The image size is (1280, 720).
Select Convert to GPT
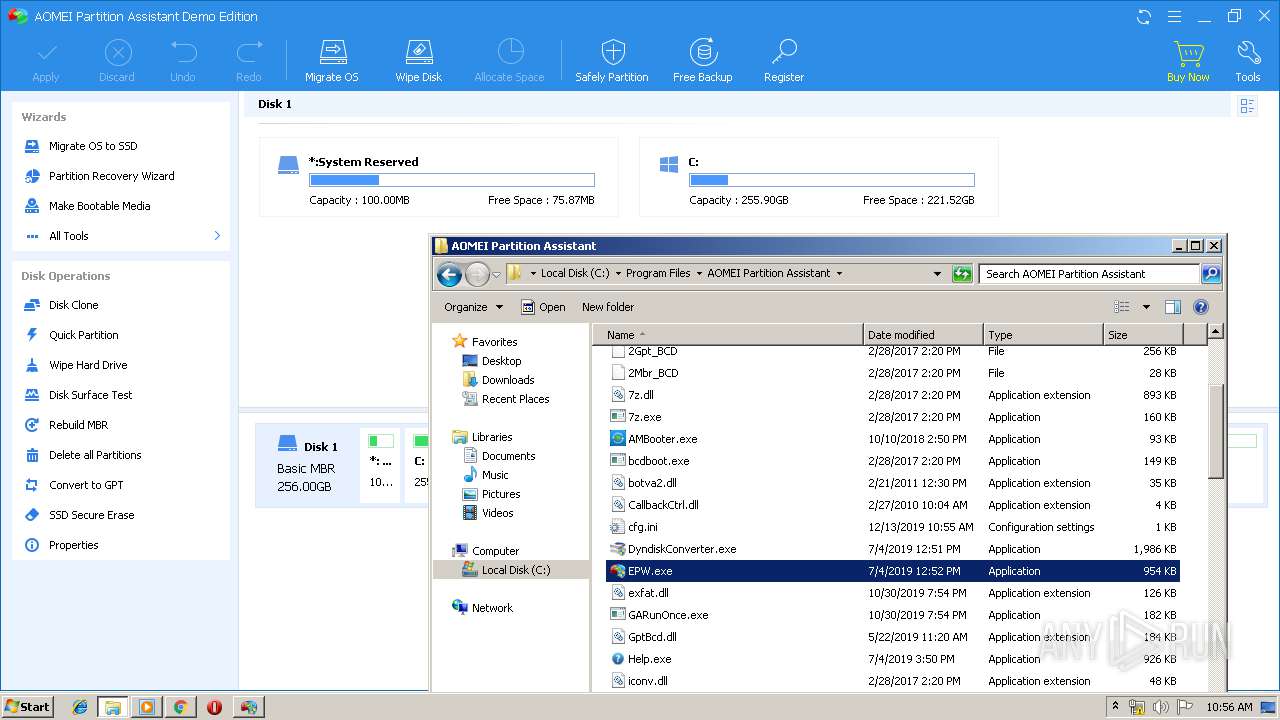pyautogui.click(x=86, y=485)
